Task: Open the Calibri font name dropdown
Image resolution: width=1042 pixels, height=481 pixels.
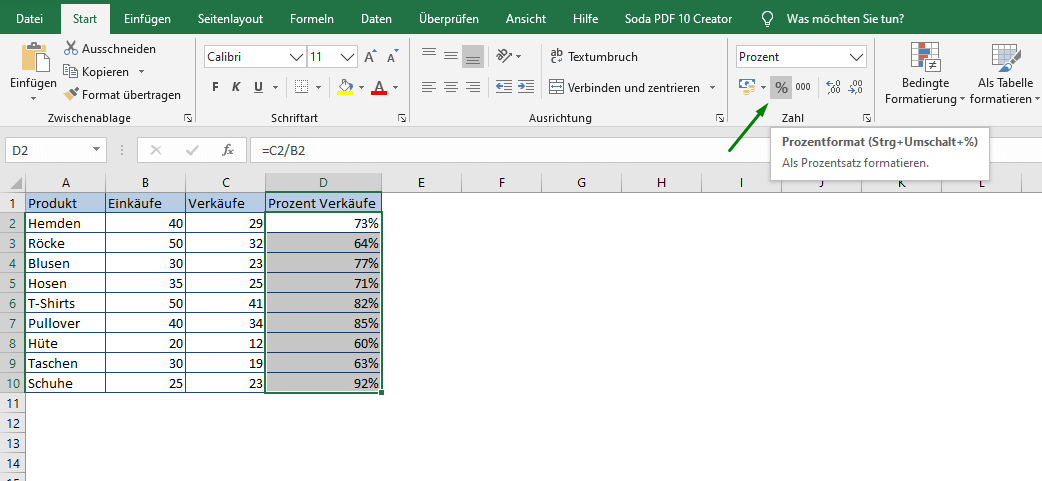Action: point(296,57)
